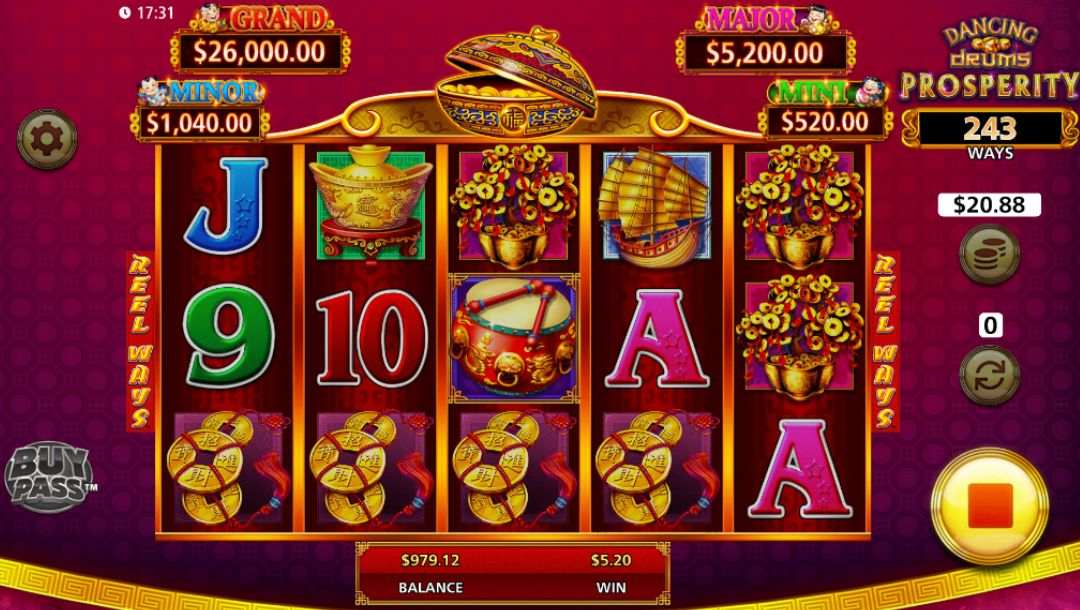The height and width of the screenshot is (610, 1080).
Task: Open the settings gear button
Action: 47,139
